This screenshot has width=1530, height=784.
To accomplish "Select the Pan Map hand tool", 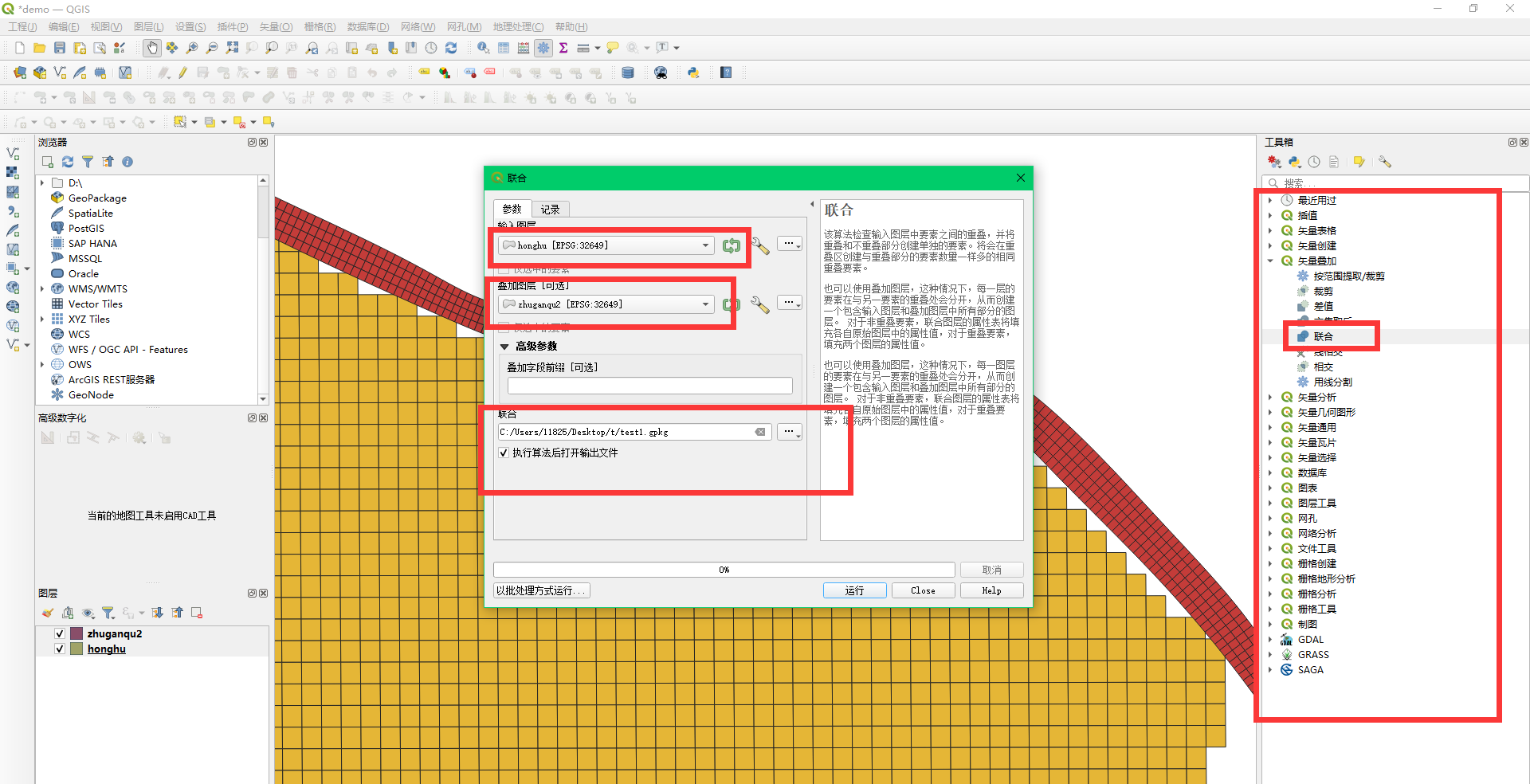I will pos(151,48).
